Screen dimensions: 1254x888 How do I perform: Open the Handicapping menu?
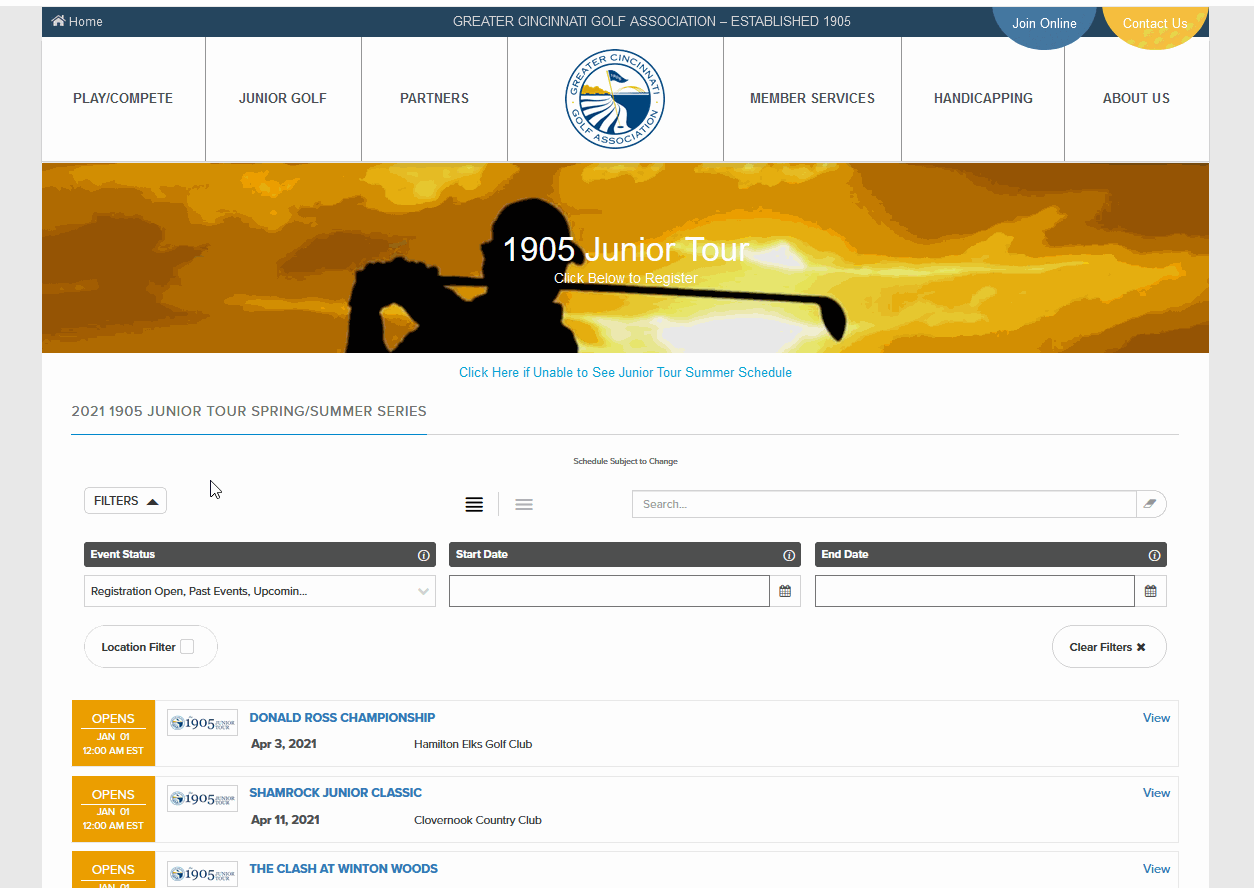click(x=983, y=98)
